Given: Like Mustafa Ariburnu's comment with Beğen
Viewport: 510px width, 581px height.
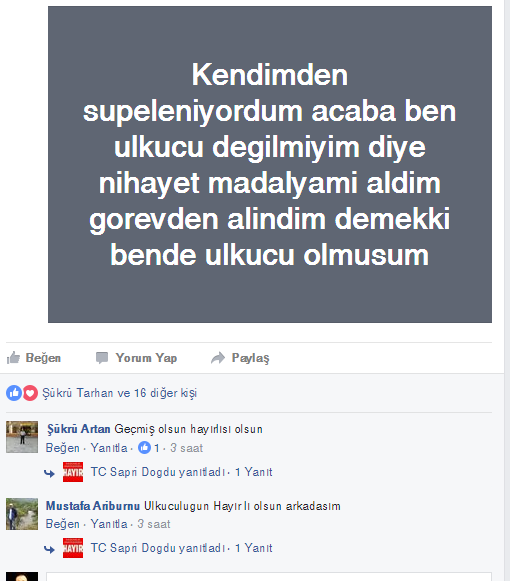Looking at the screenshot, I should click(x=63, y=524).
